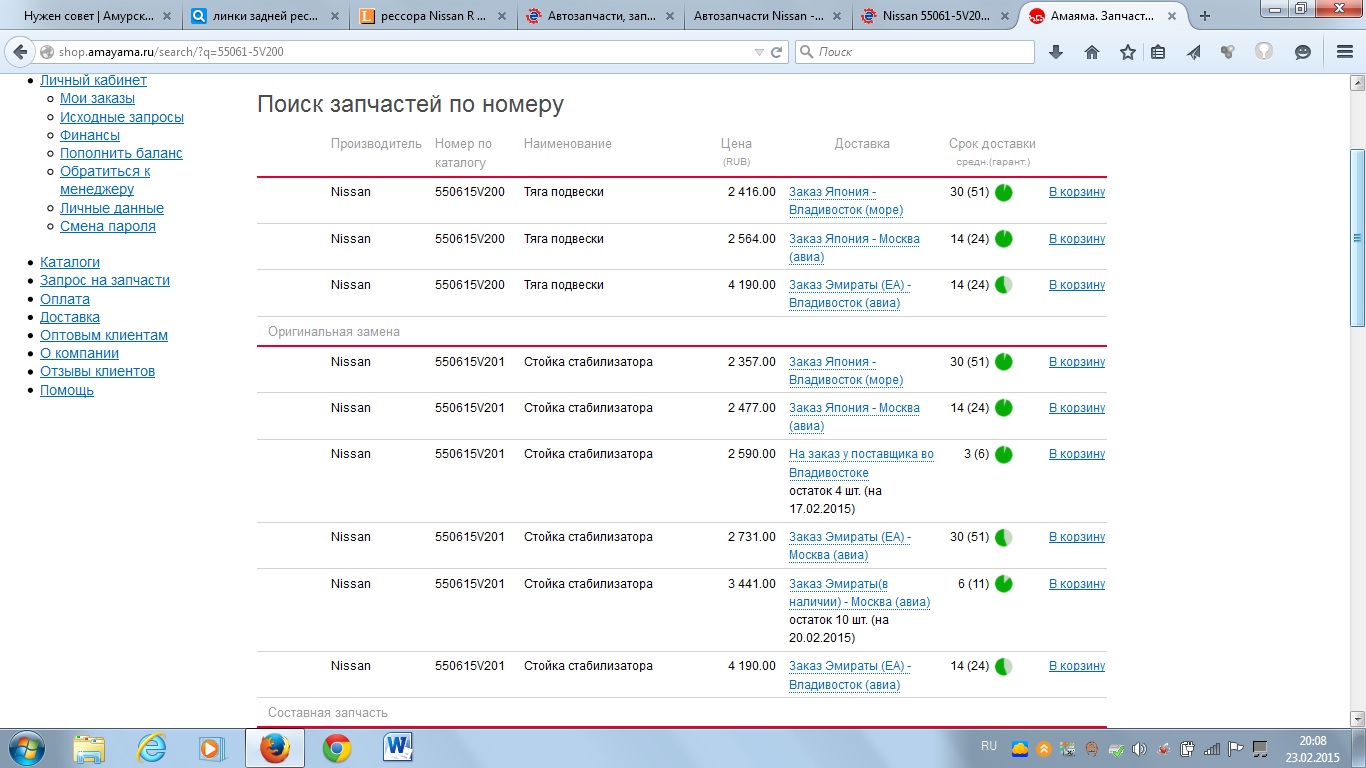Viewport: 1366px width, 768px height.
Task: Open the Смена пароля link
Action: [x=108, y=226]
